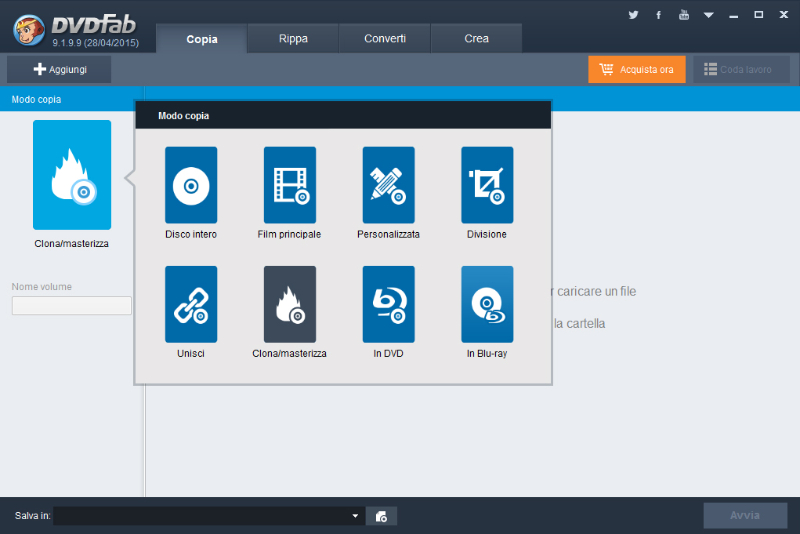Viewport: 800px width, 534px height.
Task: Select the In Blu-ray mode icon
Action: click(487, 304)
